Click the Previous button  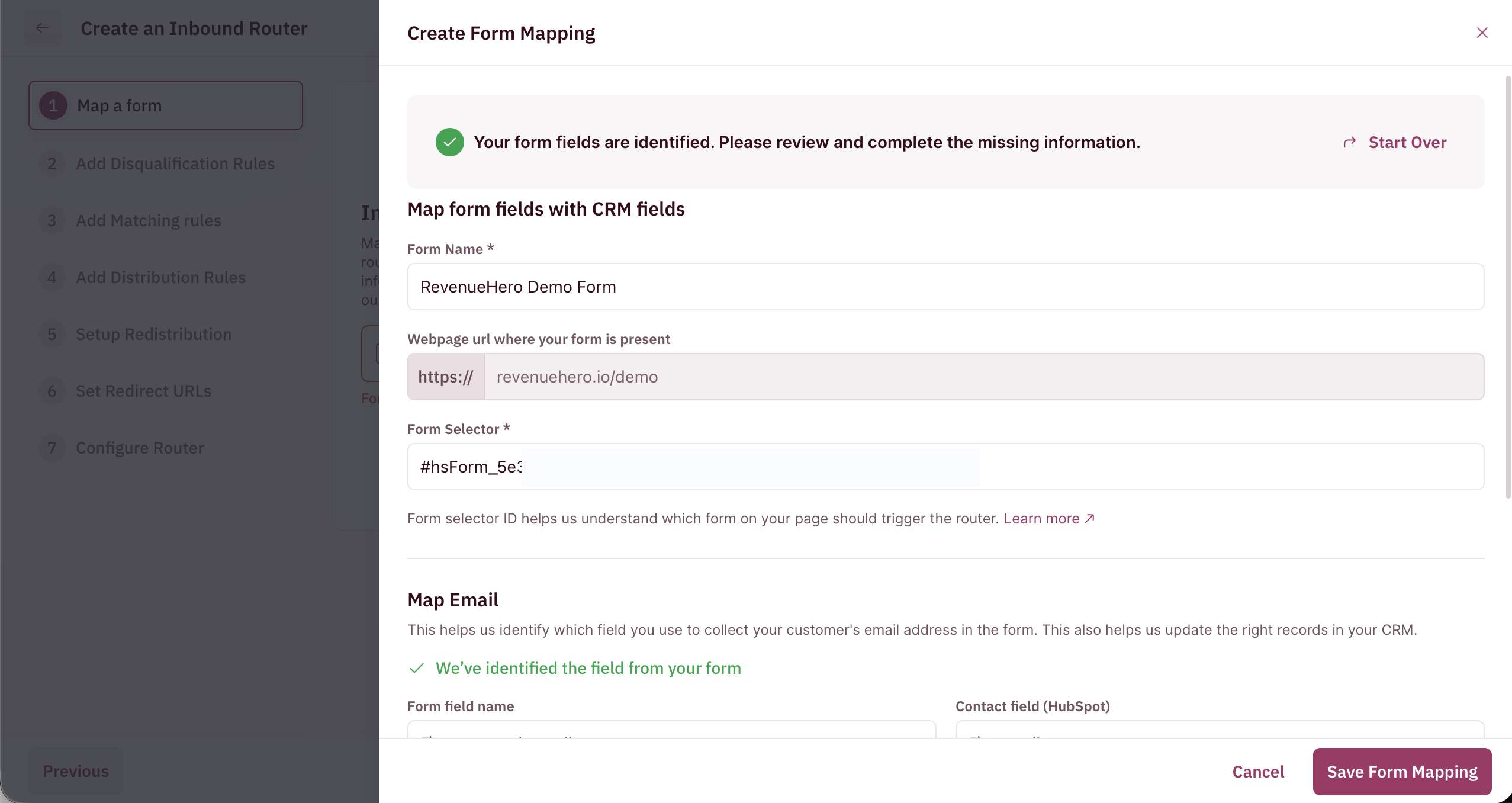coord(76,771)
